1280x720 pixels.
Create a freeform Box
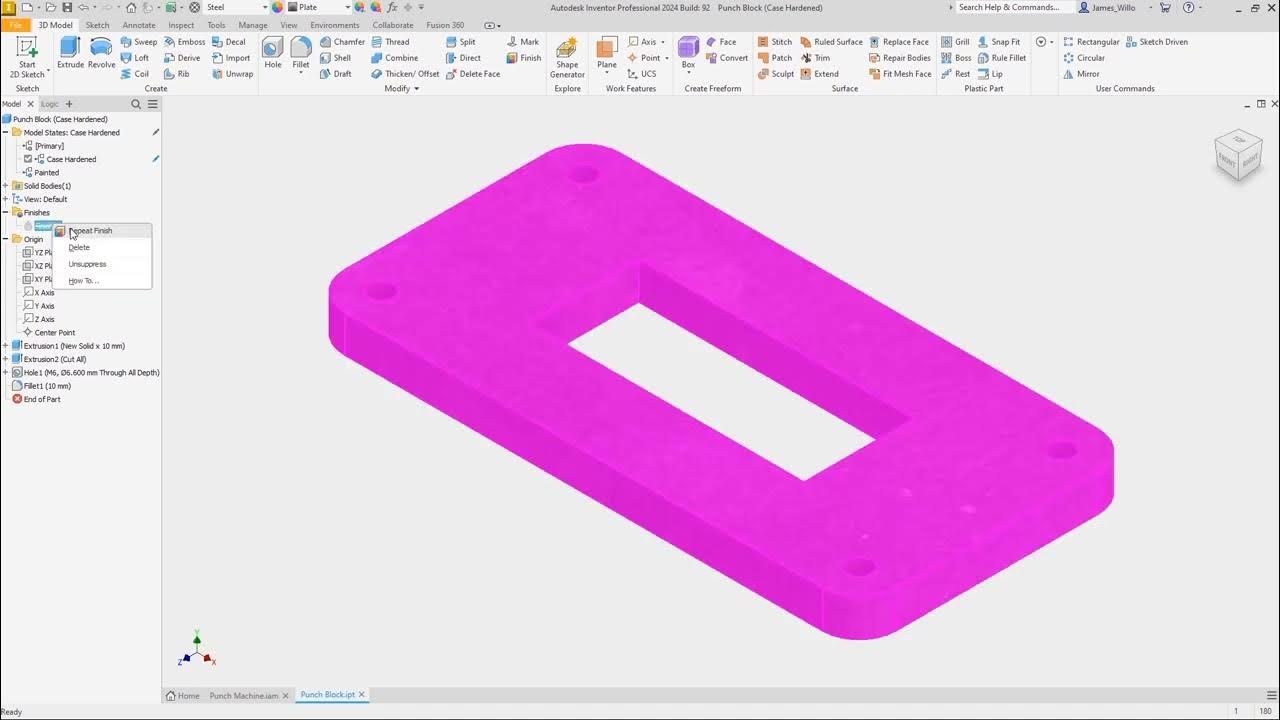click(688, 53)
